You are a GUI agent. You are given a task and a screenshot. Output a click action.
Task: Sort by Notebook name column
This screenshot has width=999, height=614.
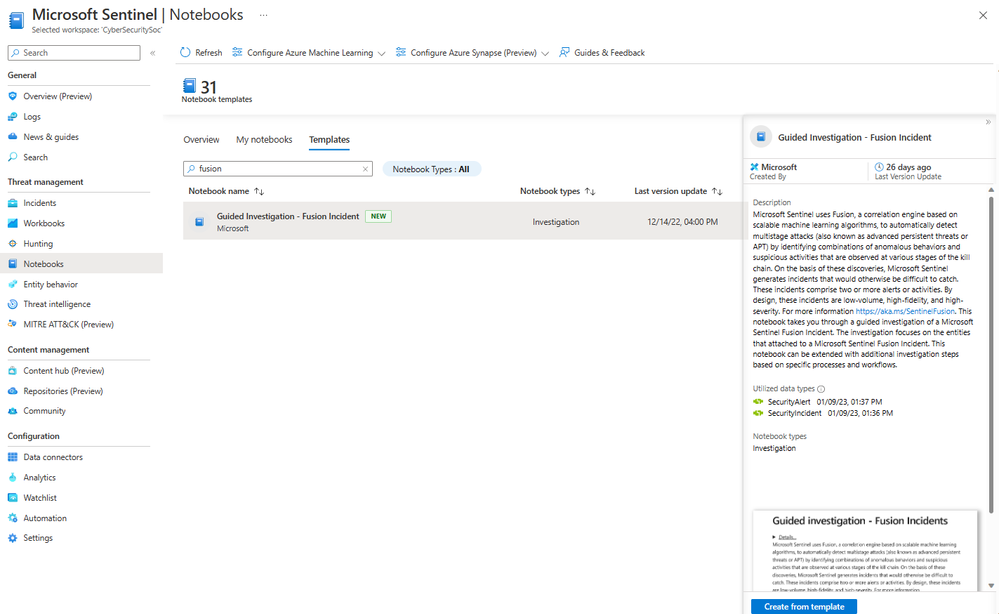(x=226, y=191)
